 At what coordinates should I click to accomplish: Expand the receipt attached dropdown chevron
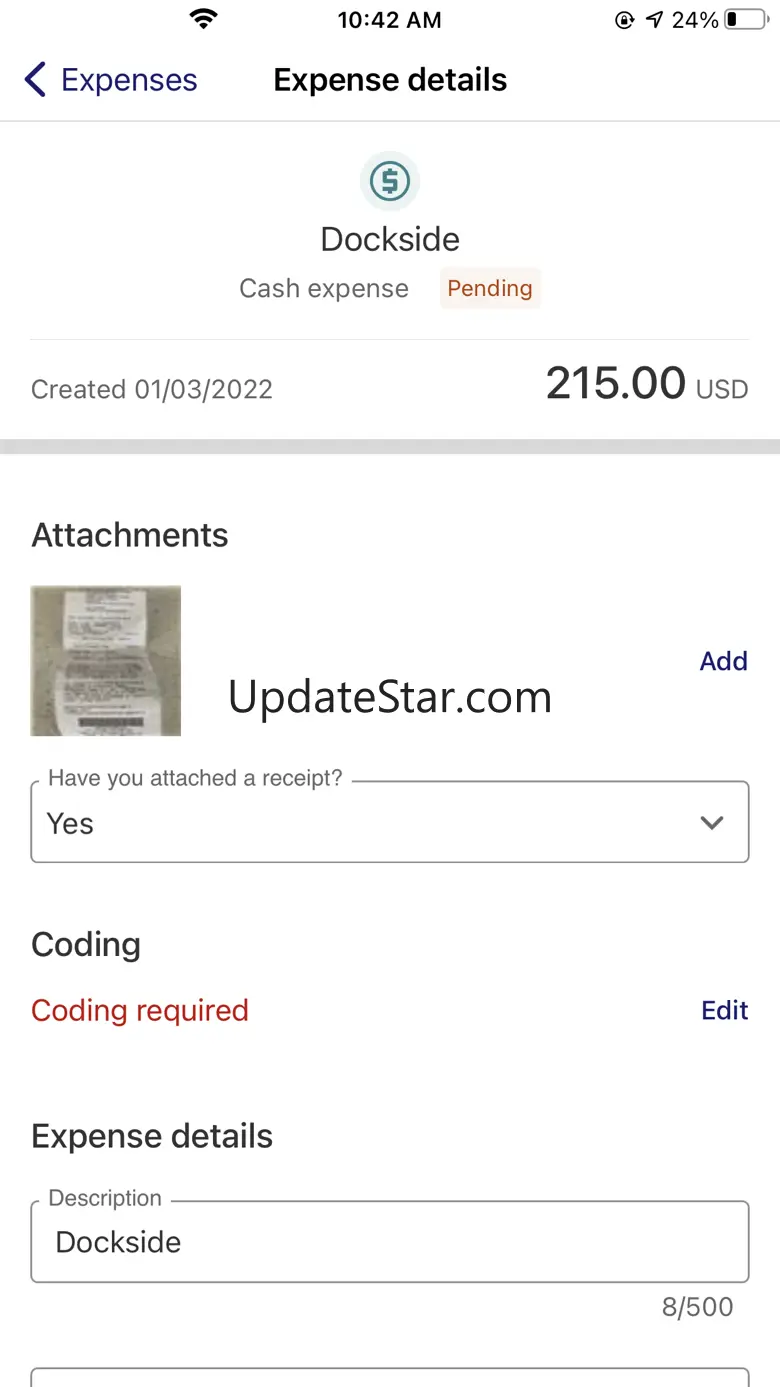[712, 823]
